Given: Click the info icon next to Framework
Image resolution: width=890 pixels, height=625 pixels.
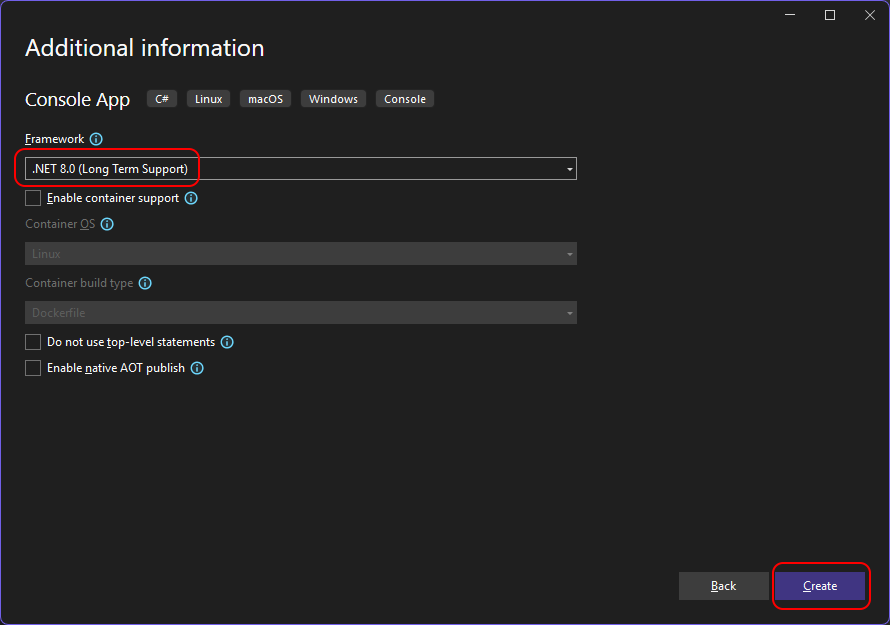Looking at the screenshot, I should 96,139.
